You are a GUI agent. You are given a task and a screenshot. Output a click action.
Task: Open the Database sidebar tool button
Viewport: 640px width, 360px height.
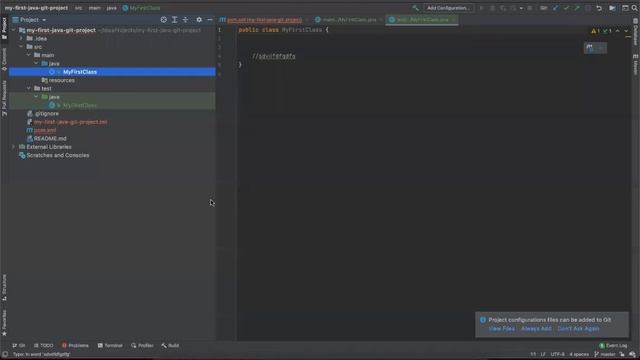pos(636,31)
